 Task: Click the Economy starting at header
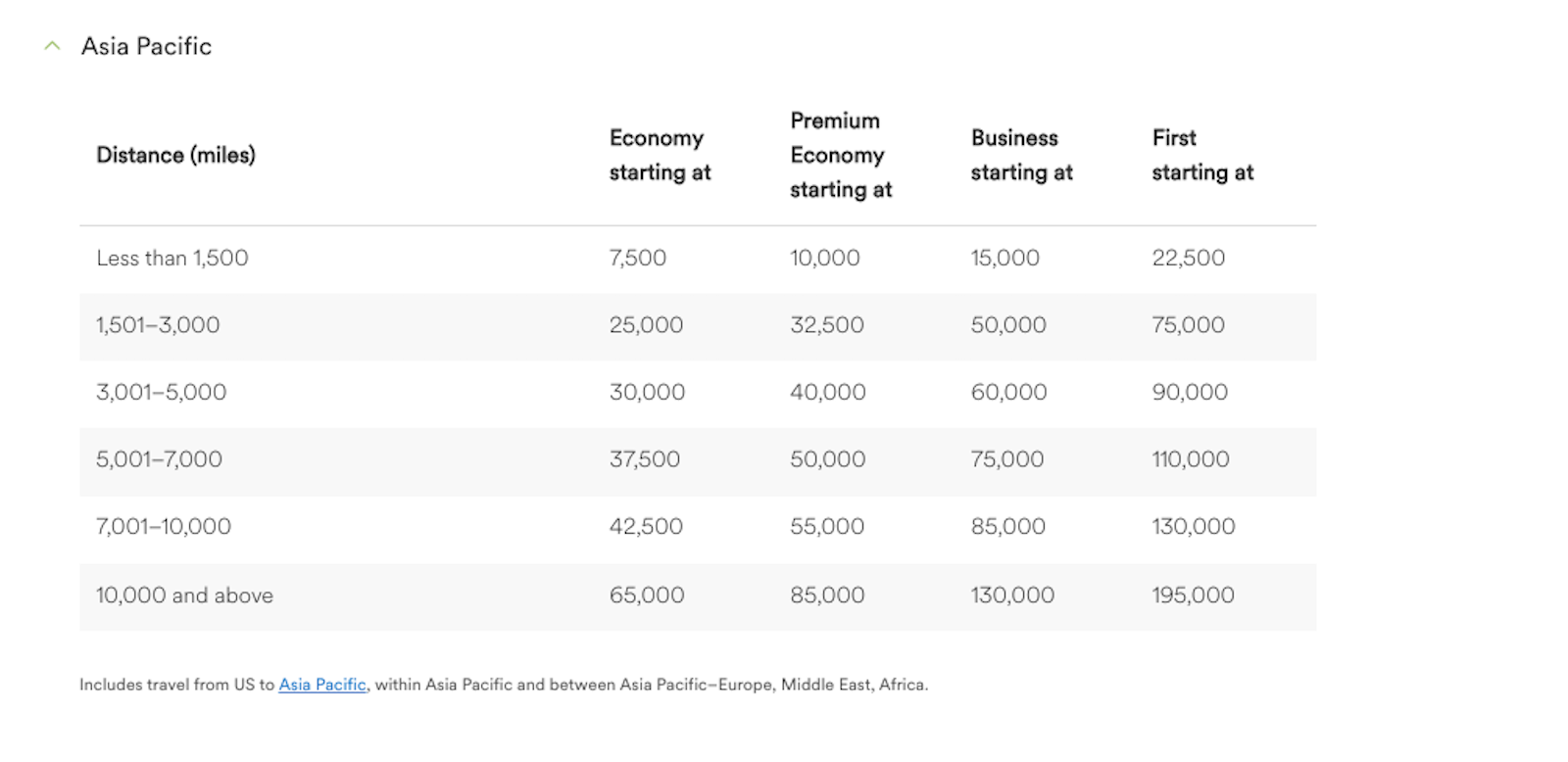click(659, 155)
